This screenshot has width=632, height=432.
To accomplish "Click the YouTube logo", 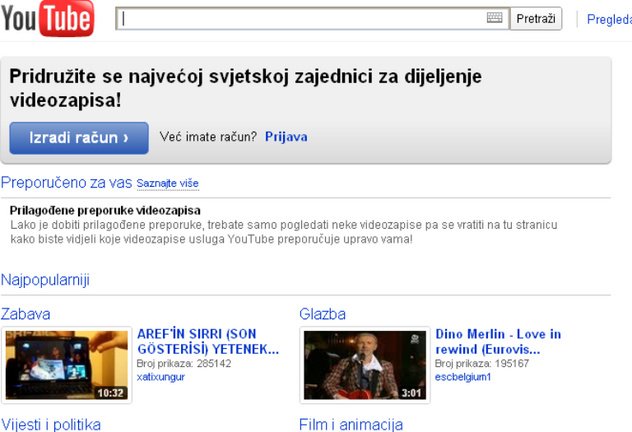I will click(x=48, y=19).
